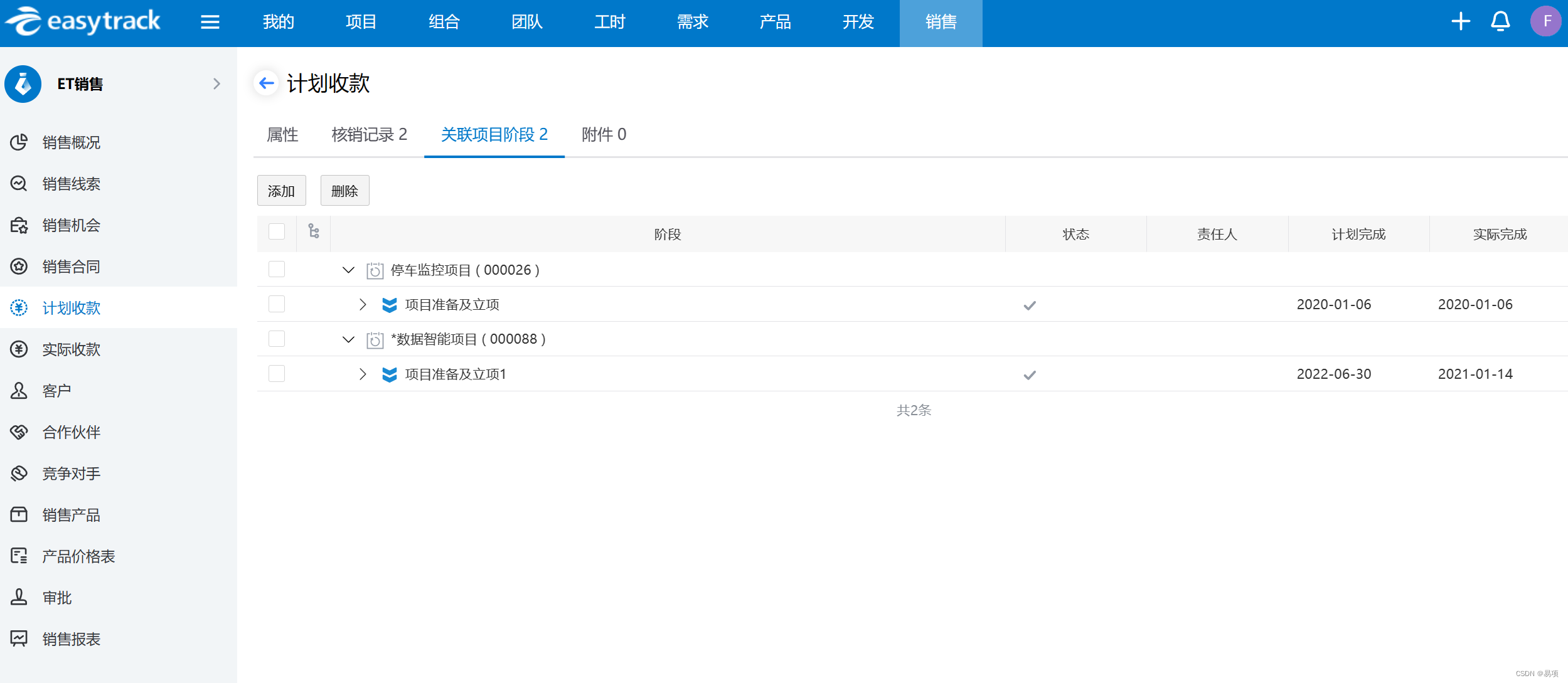Check the 停车监控项目 row checkbox
This screenshot has height=683, width=1568.
277,270
